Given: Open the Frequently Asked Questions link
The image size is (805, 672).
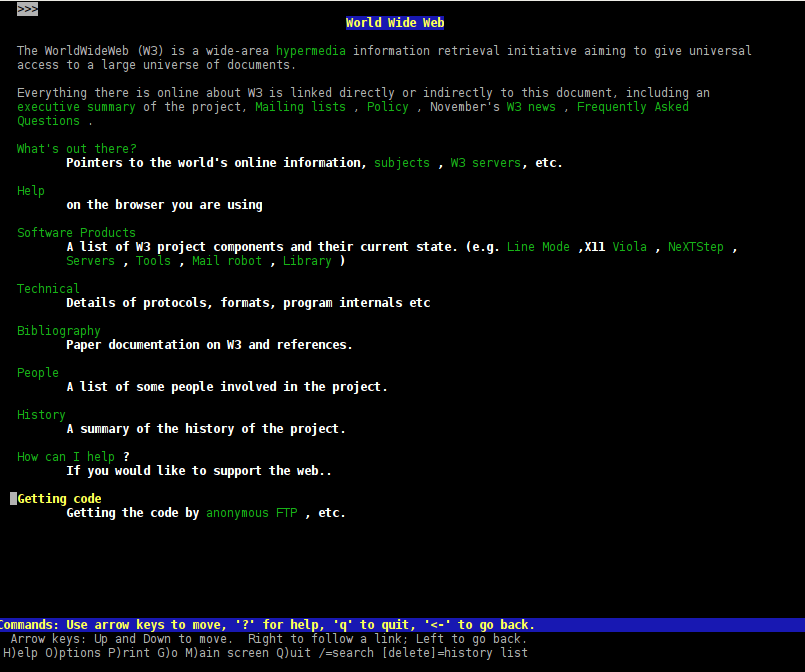Looking at the screenshot, I should tap(632, 107).
